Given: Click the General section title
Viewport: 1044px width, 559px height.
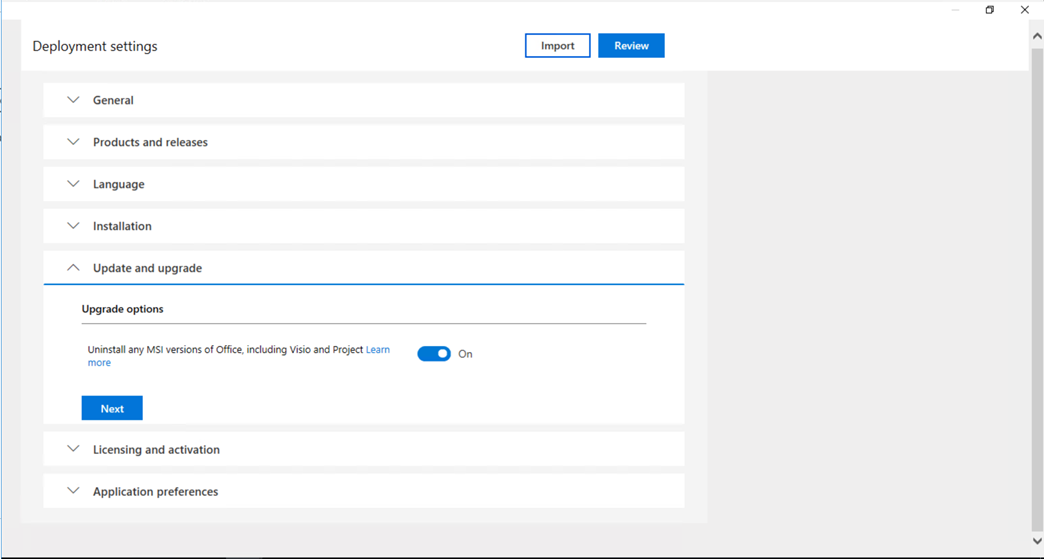Looking at the screenshot, I should pyautogui.click(x=113, y=100).
